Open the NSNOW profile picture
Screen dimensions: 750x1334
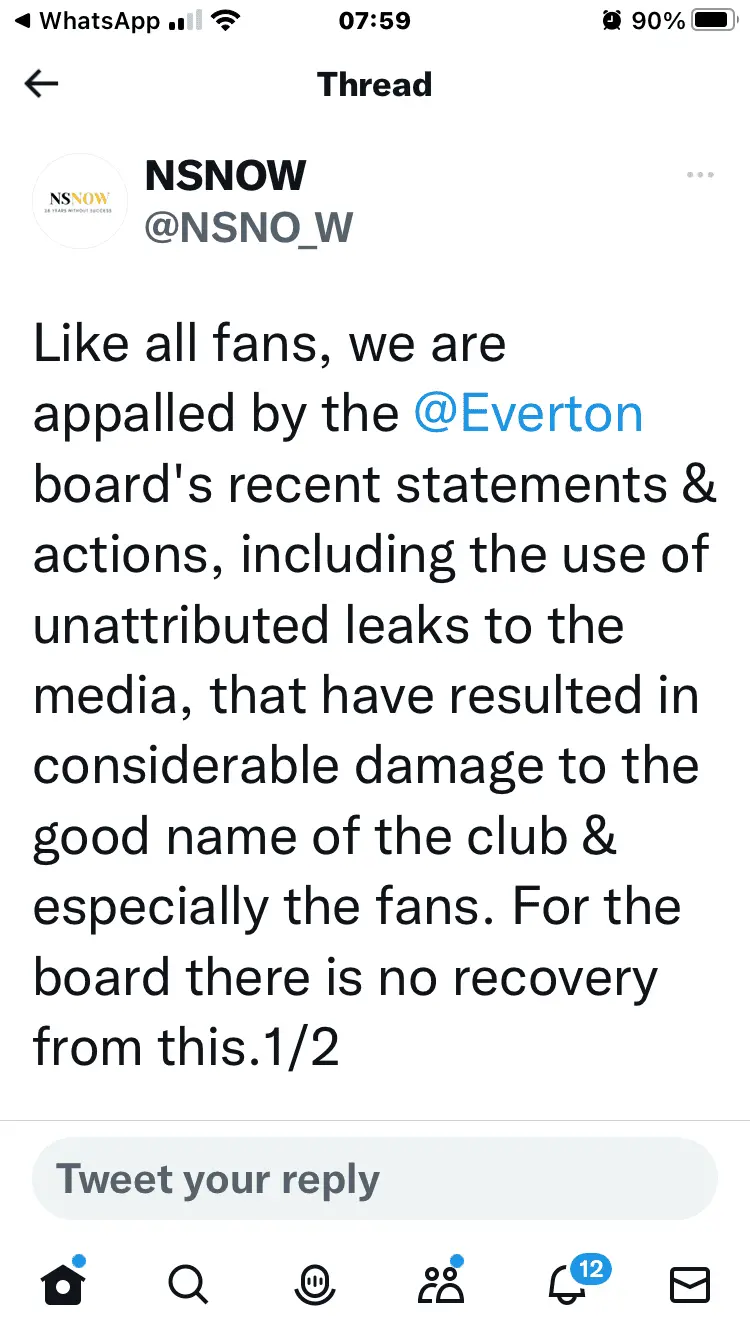pyautogui.click(x=80, y=200)
